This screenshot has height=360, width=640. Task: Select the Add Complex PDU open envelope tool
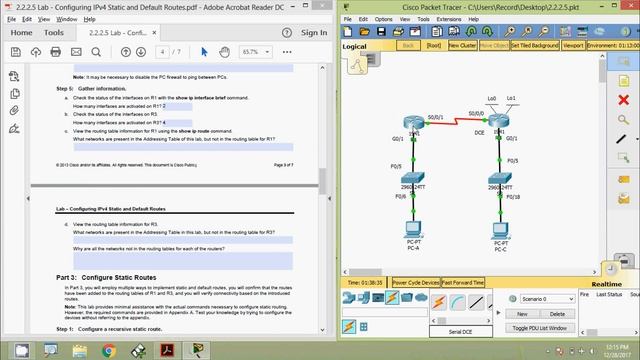[623, 199]
